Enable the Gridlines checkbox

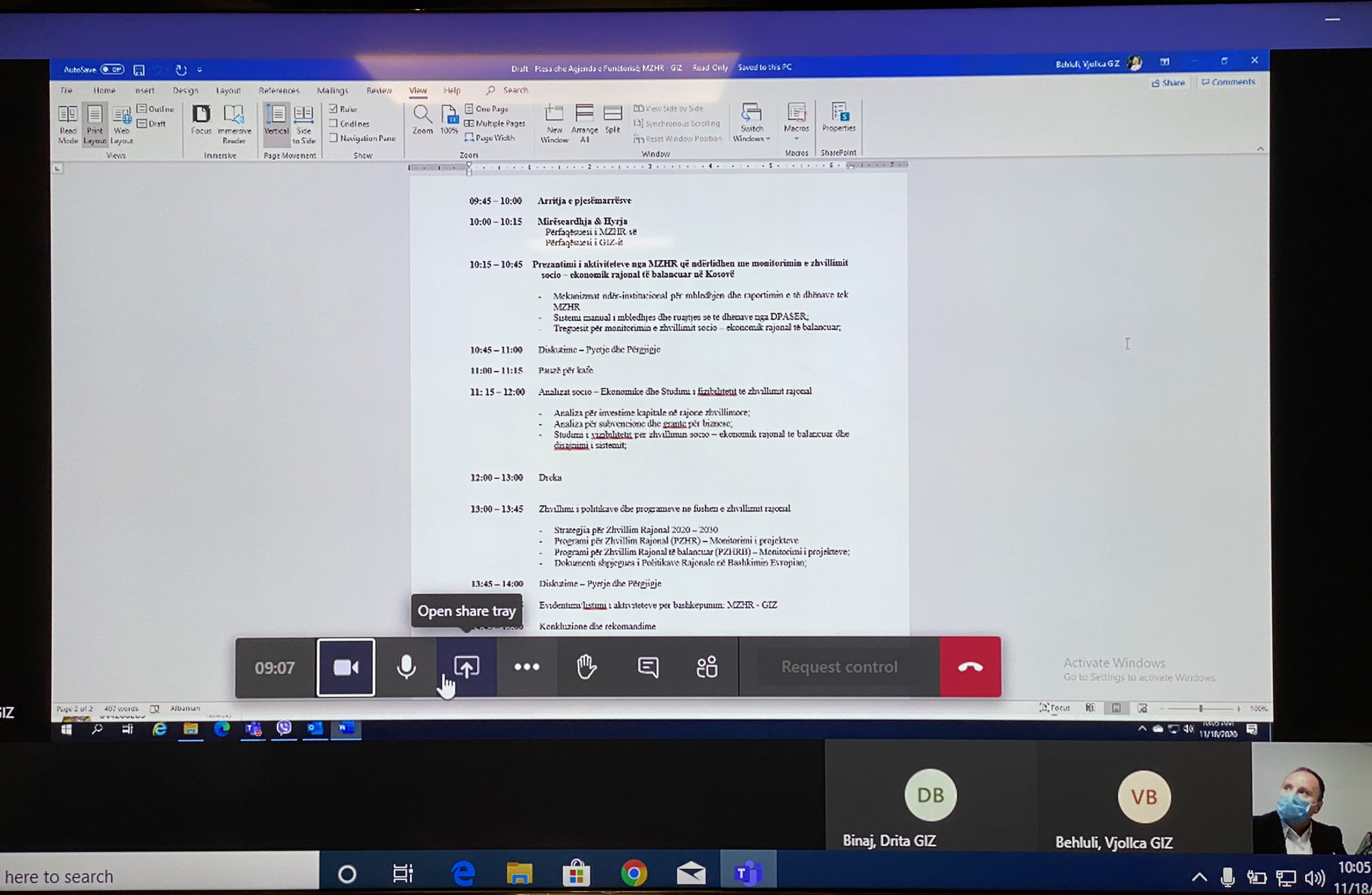click(x=333, y=123)
